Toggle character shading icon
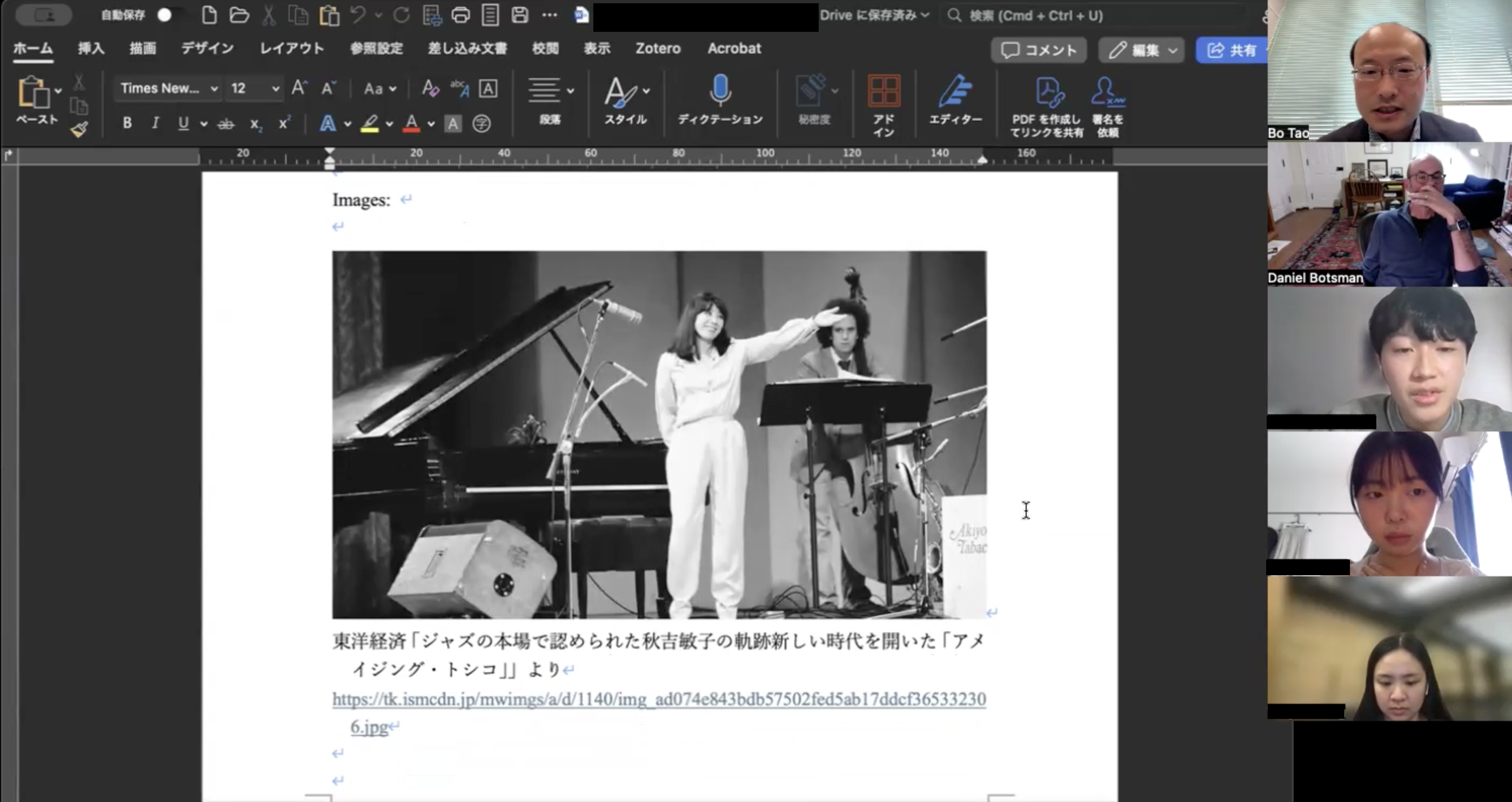Screen dimensions: 1512x802 pyautogui.click(x=452, y=124)
